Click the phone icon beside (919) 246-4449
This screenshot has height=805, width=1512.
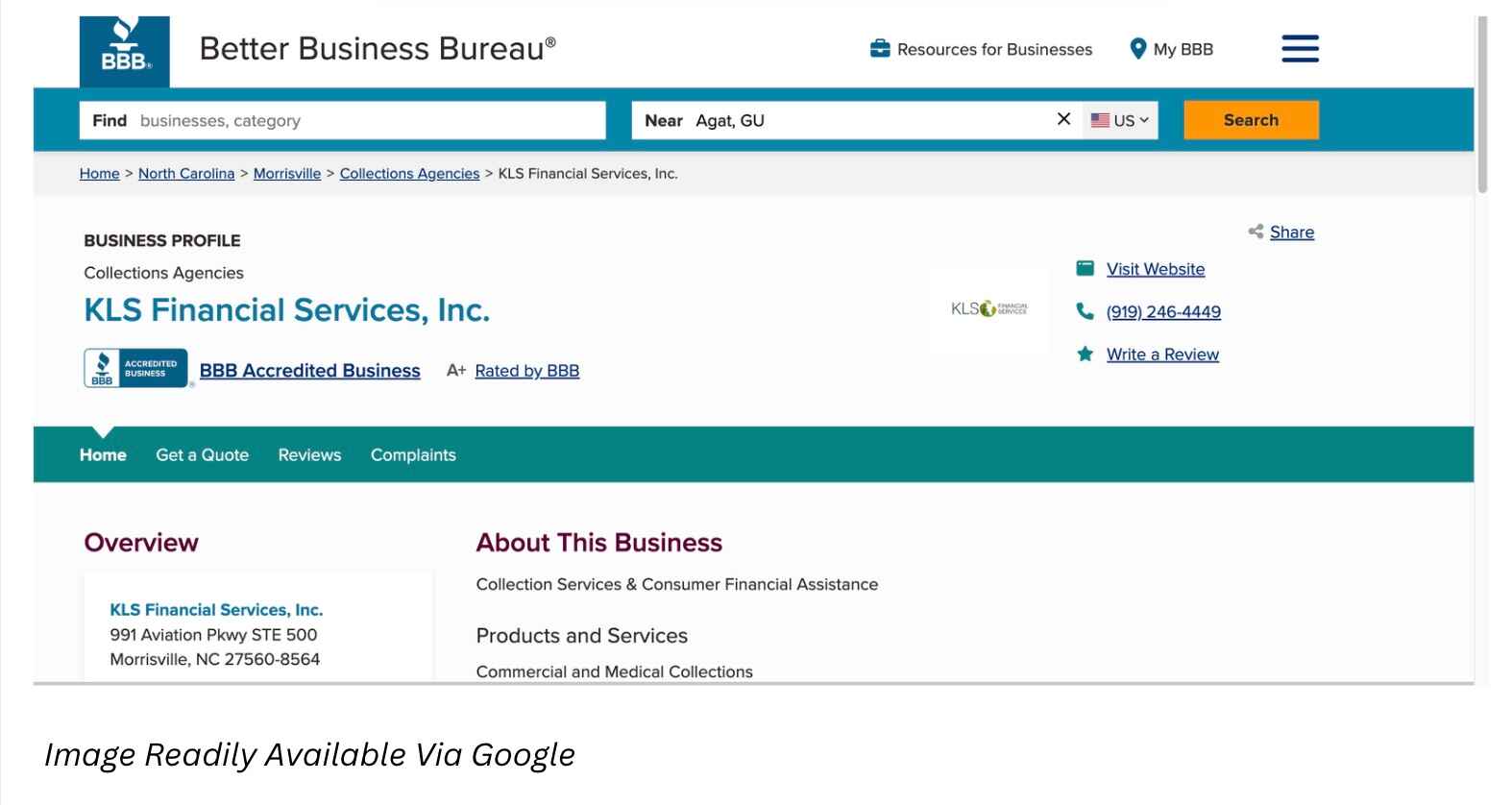click(x=1085, y=311)
